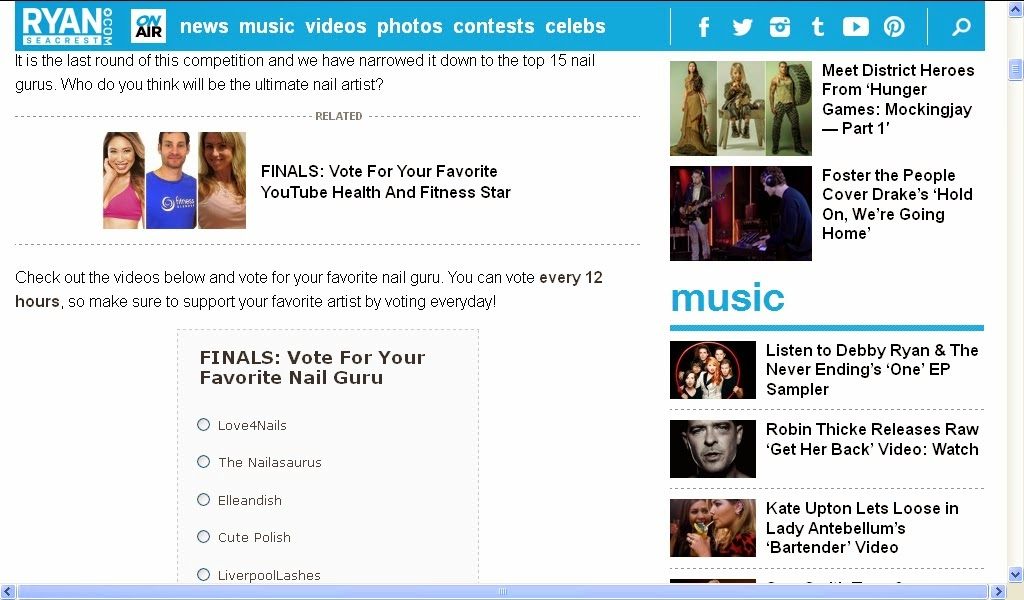Open the search magnifier icon

click(961, 27)
